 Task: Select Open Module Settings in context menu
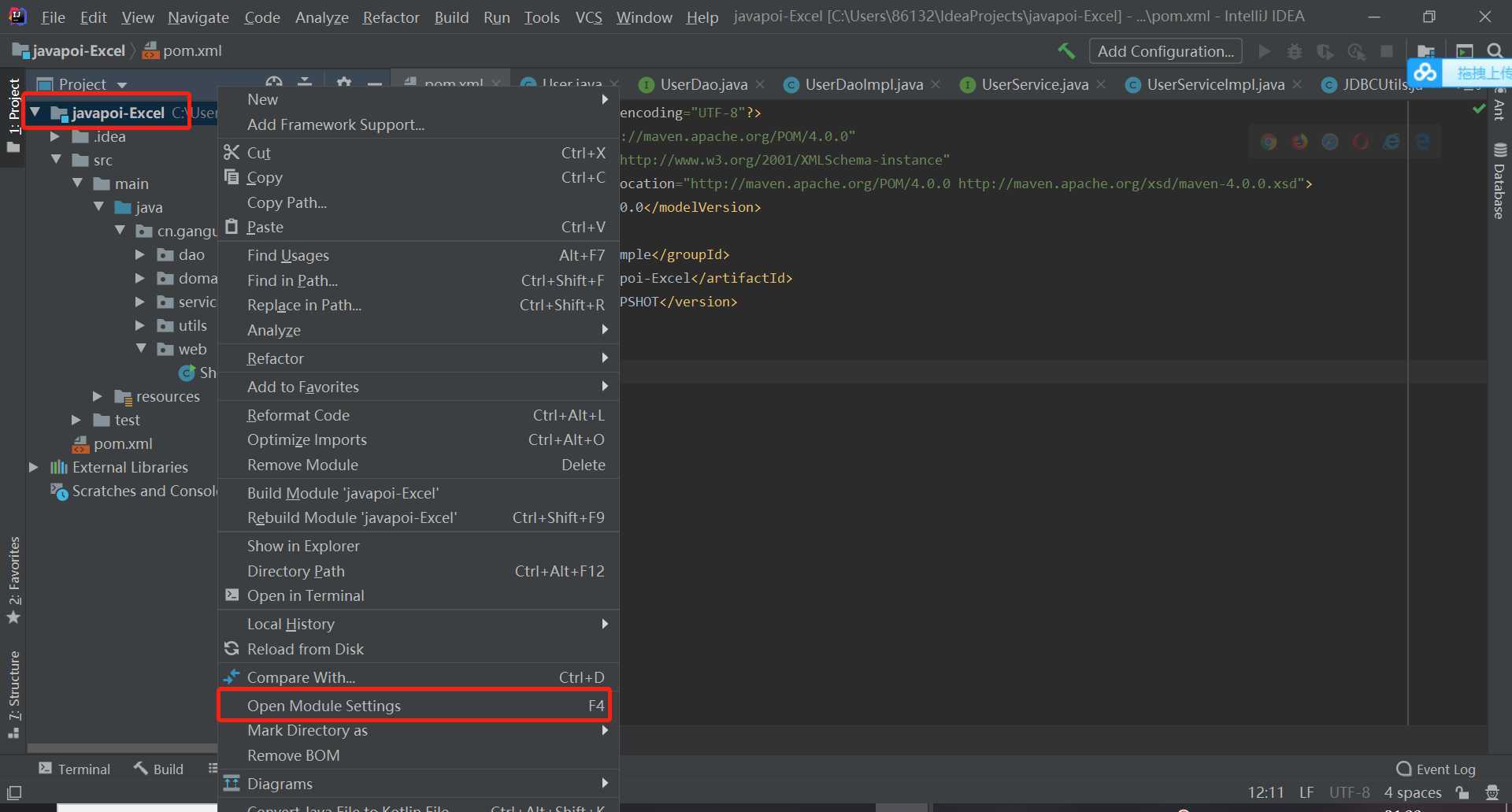point(417,706)
